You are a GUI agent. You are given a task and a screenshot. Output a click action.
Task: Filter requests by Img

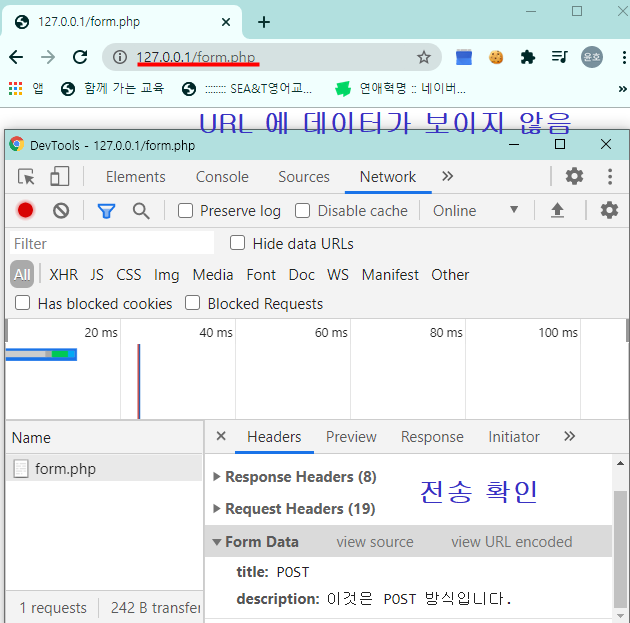(166, 275)
